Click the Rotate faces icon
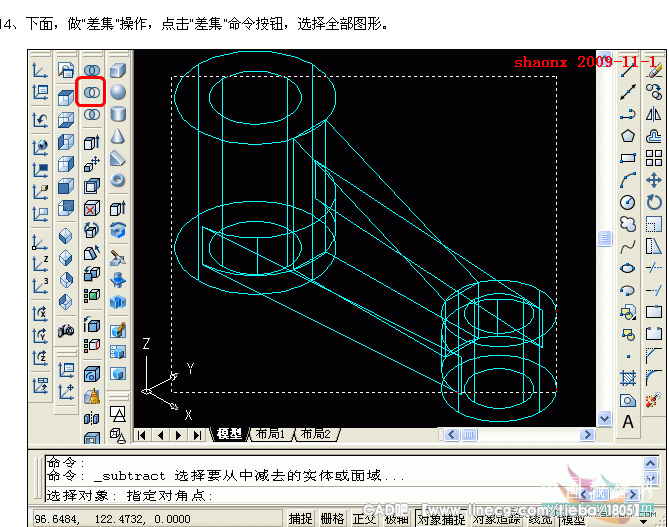This screenshot has width=669, height=527. click(91, 230)
